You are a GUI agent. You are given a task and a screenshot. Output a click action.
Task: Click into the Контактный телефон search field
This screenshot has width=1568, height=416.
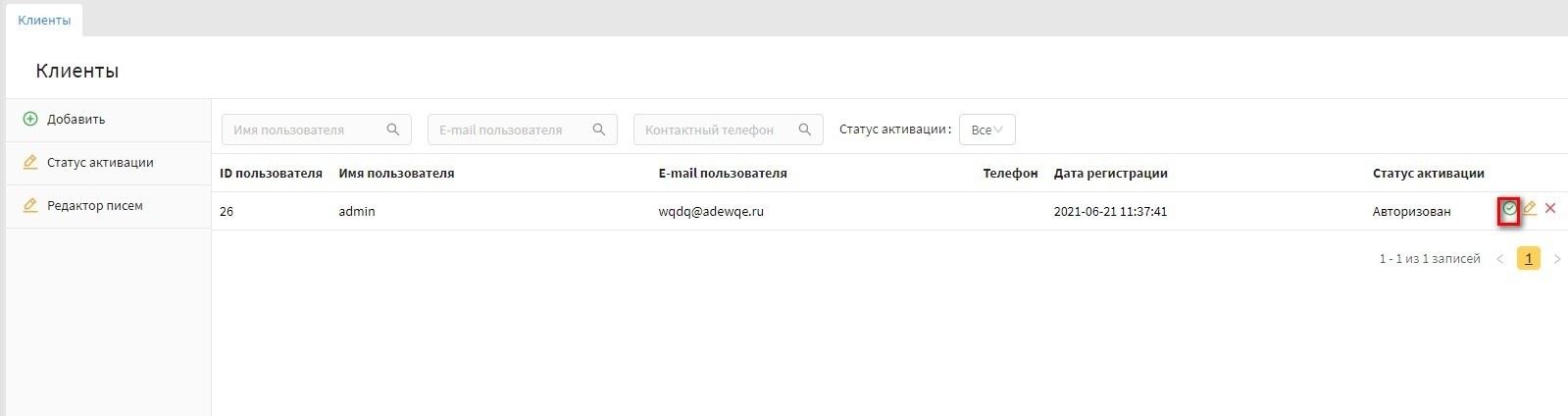(x=716, y=130)
